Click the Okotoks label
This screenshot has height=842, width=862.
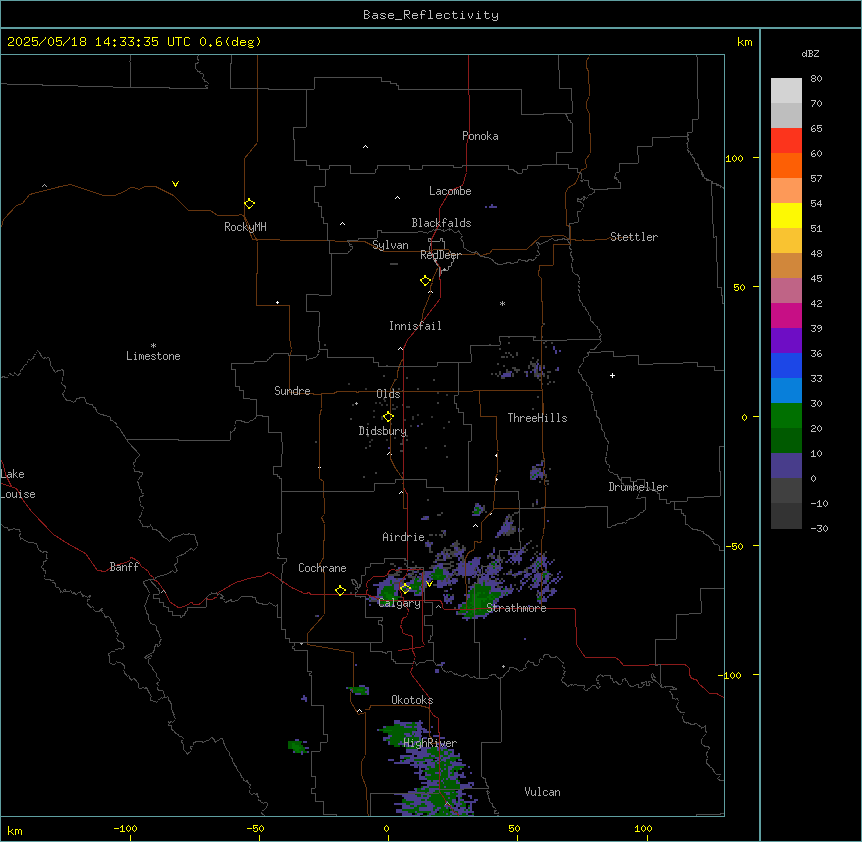tap(412, 700)
